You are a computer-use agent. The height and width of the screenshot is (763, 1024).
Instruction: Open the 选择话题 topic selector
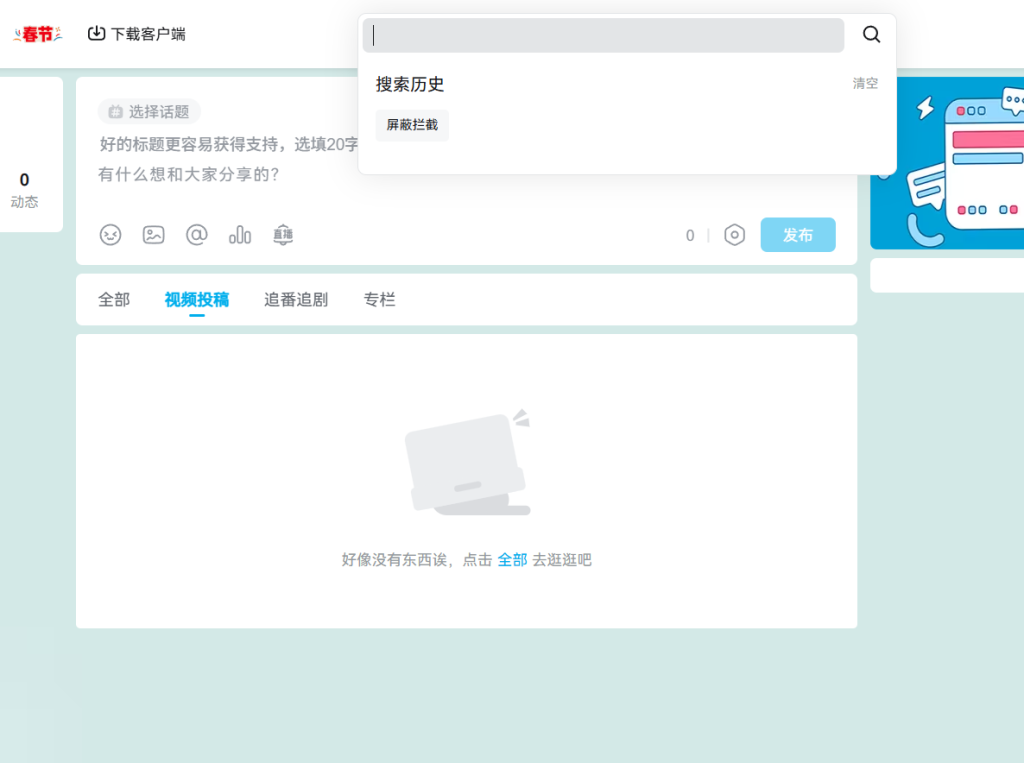coord(150,112)
